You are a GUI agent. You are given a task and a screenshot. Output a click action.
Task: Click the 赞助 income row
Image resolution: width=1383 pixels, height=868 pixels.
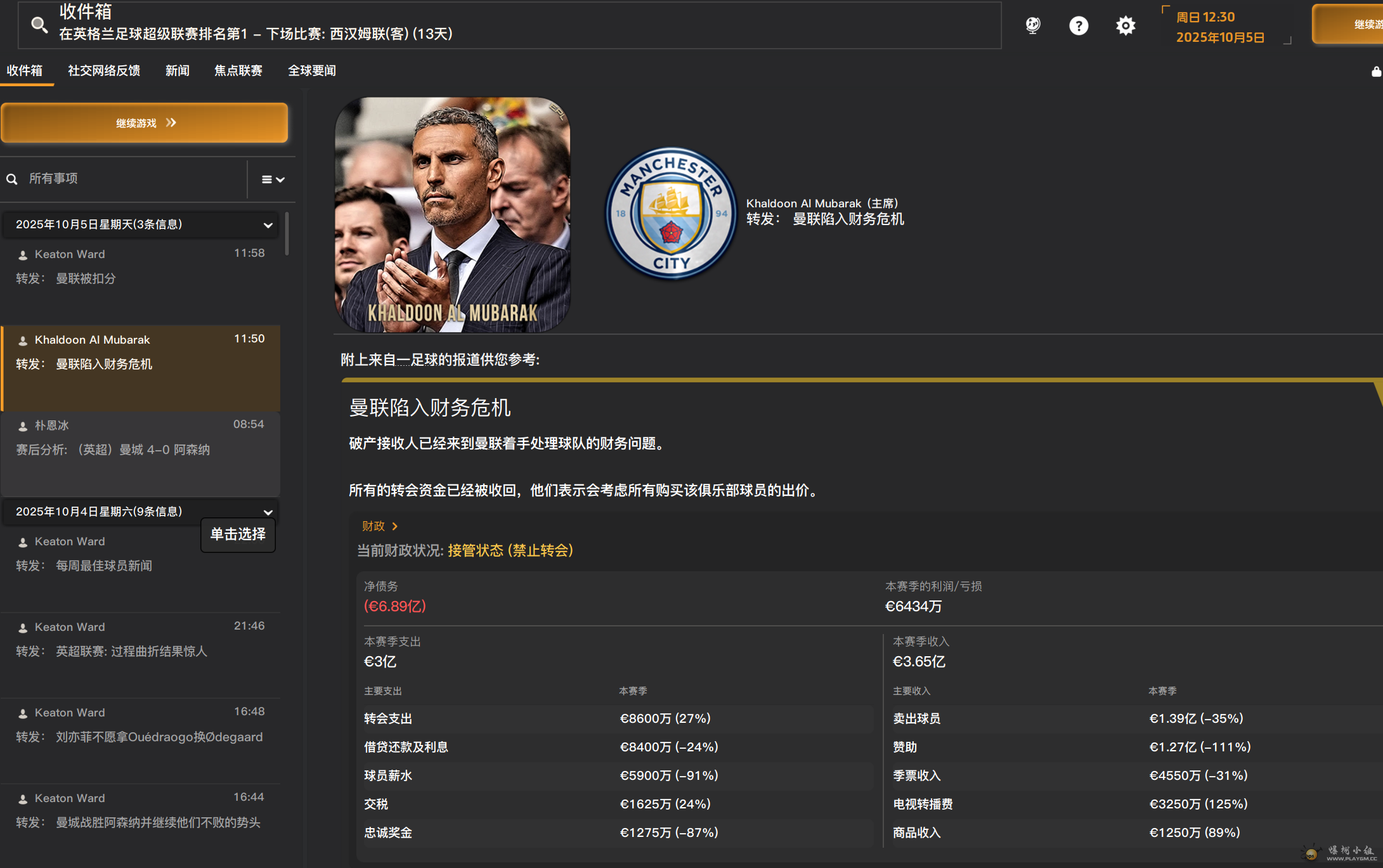click(x=1136, y=748)
